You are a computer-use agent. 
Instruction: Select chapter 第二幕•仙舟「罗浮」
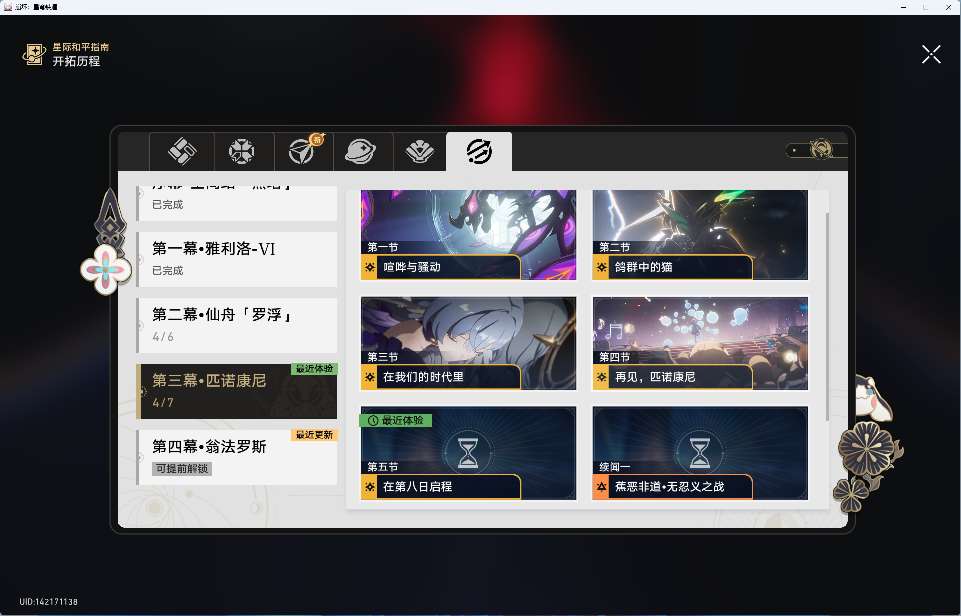(237, 324)
